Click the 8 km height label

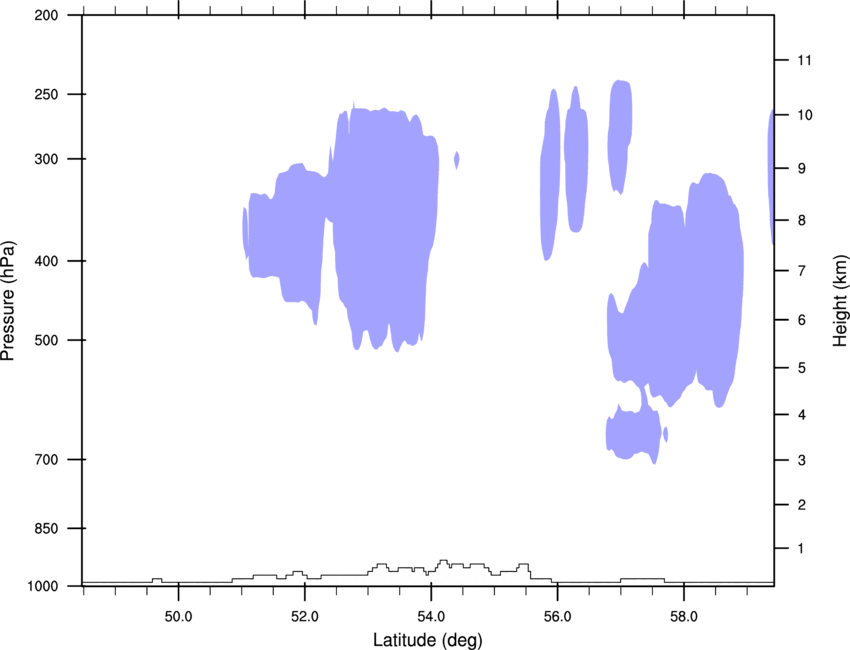pos(802,221)
